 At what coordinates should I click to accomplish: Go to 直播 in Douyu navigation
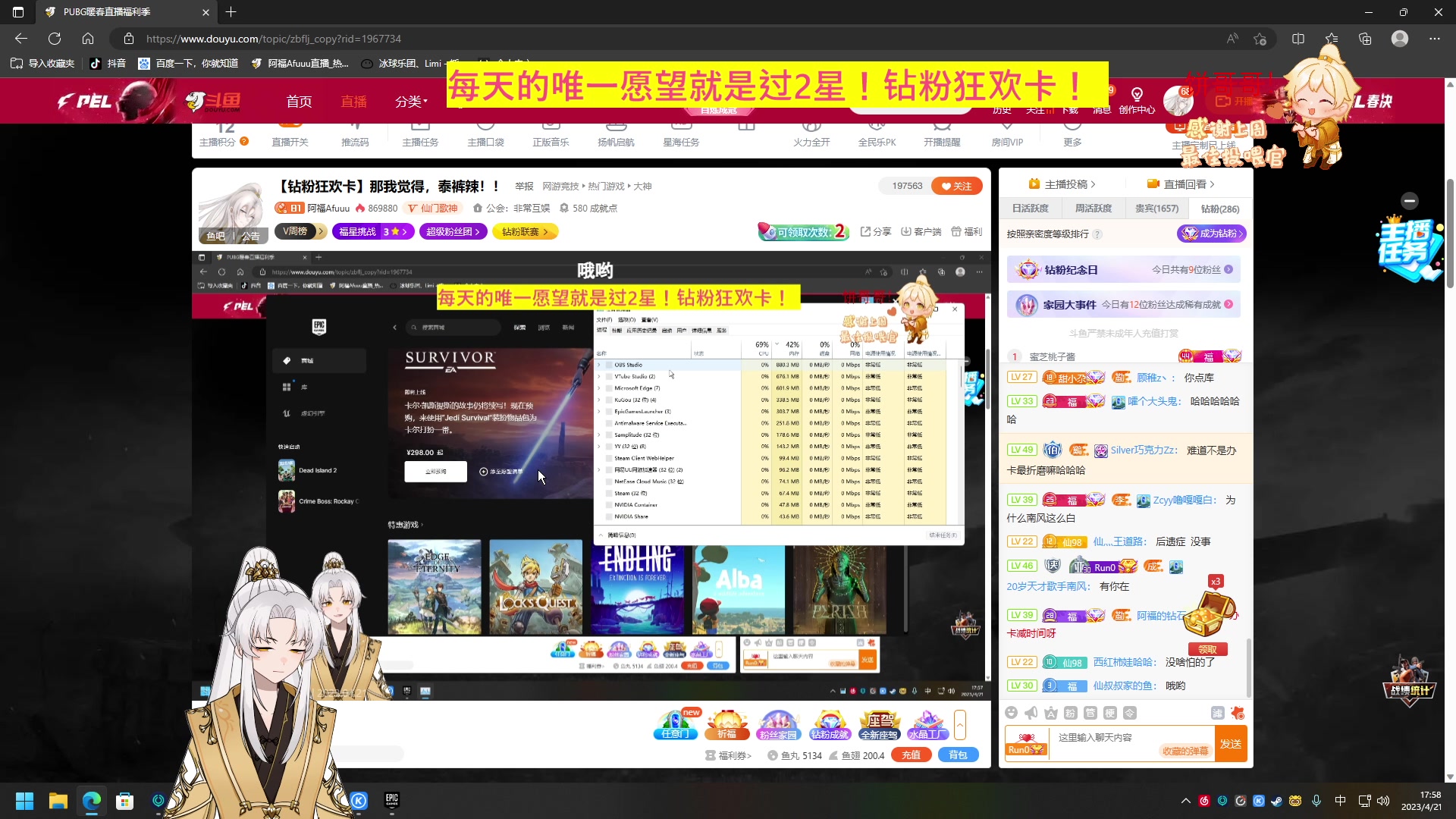tap(353, 102)
